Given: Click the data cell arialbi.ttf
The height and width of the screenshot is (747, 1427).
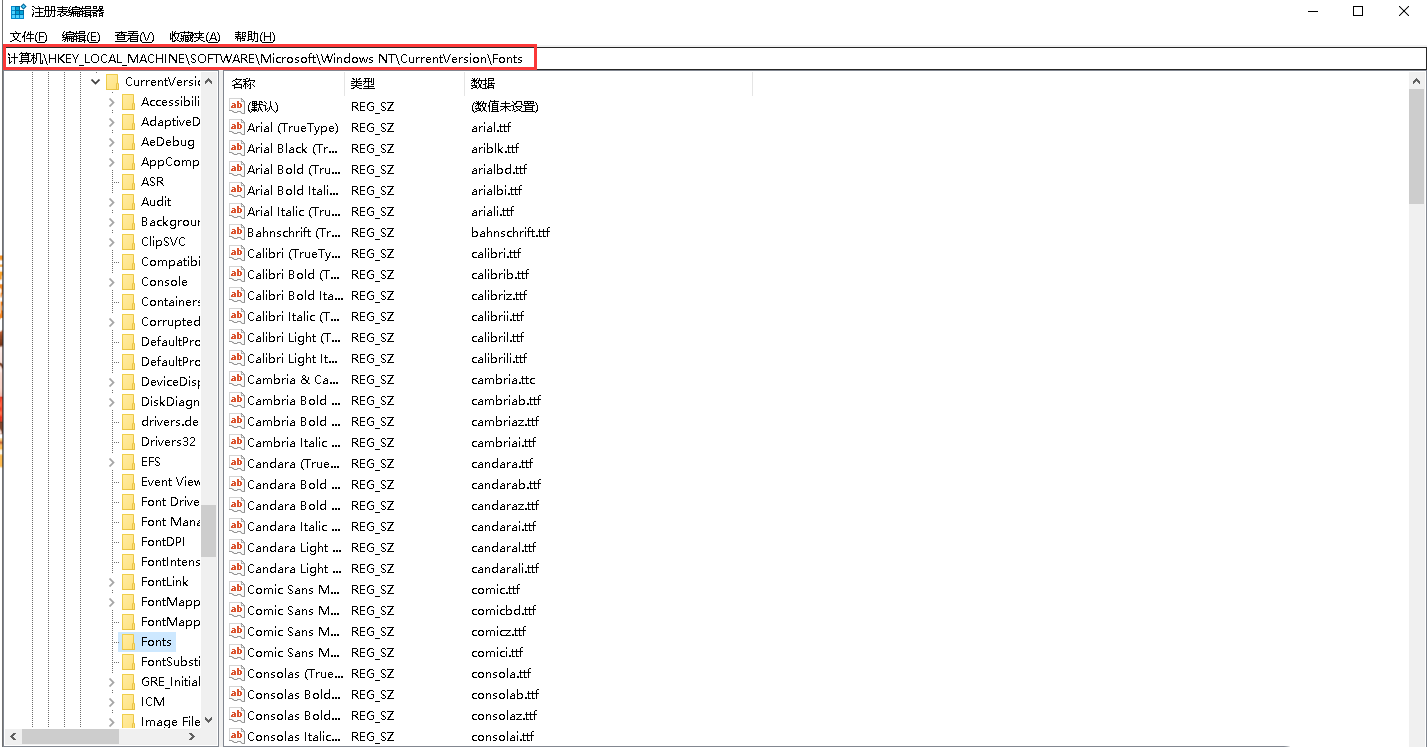Looking at the screenshot, I should pyautogui.click(x=497, y=190).
